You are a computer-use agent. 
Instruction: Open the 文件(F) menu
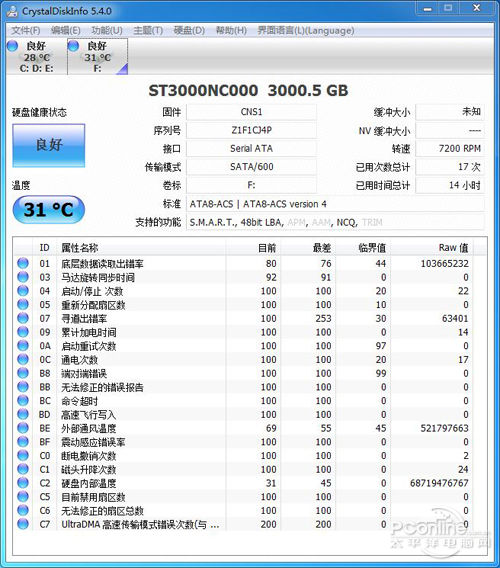(x=25, y=30)
